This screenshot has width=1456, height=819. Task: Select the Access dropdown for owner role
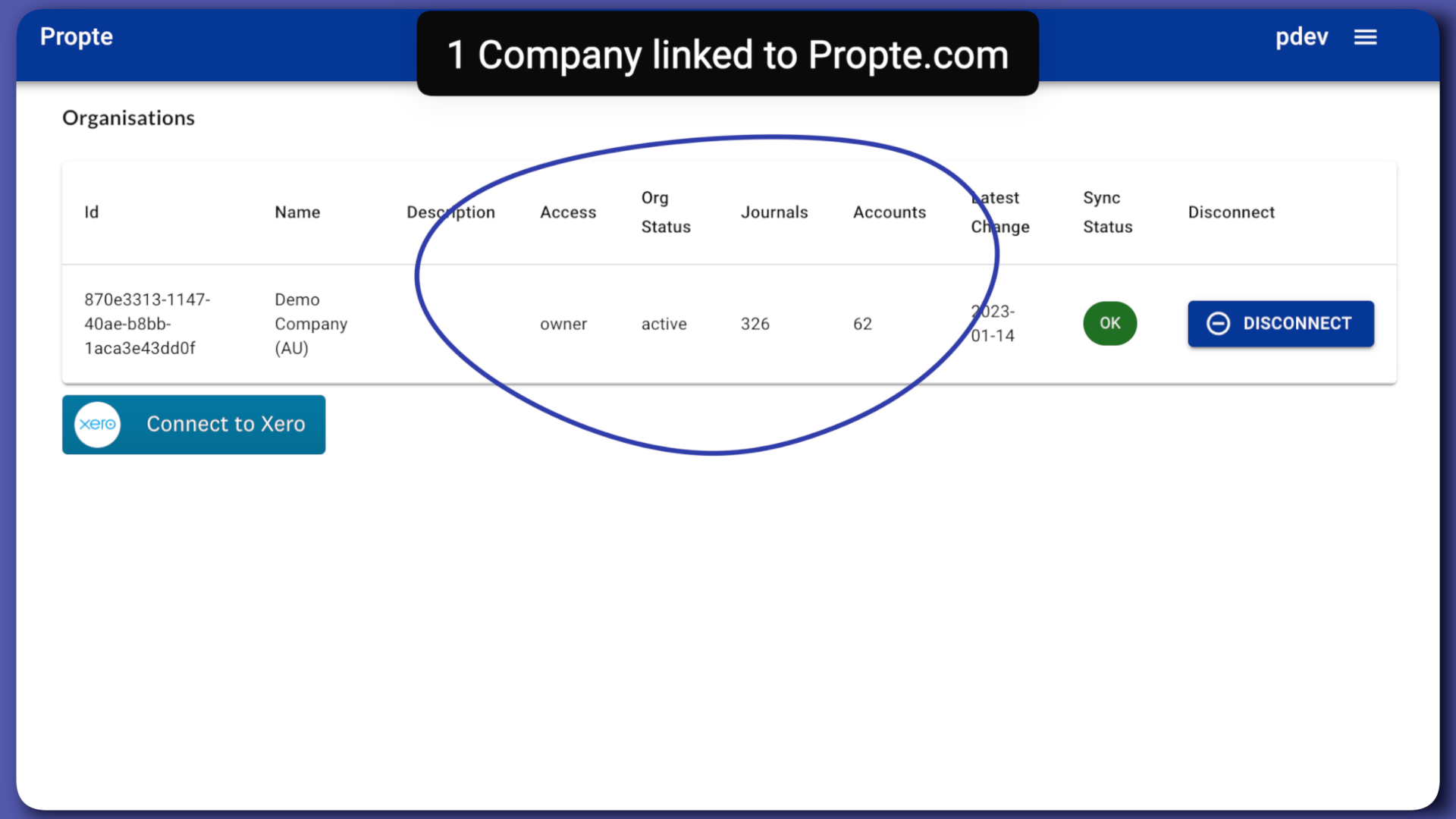(563, 323)
